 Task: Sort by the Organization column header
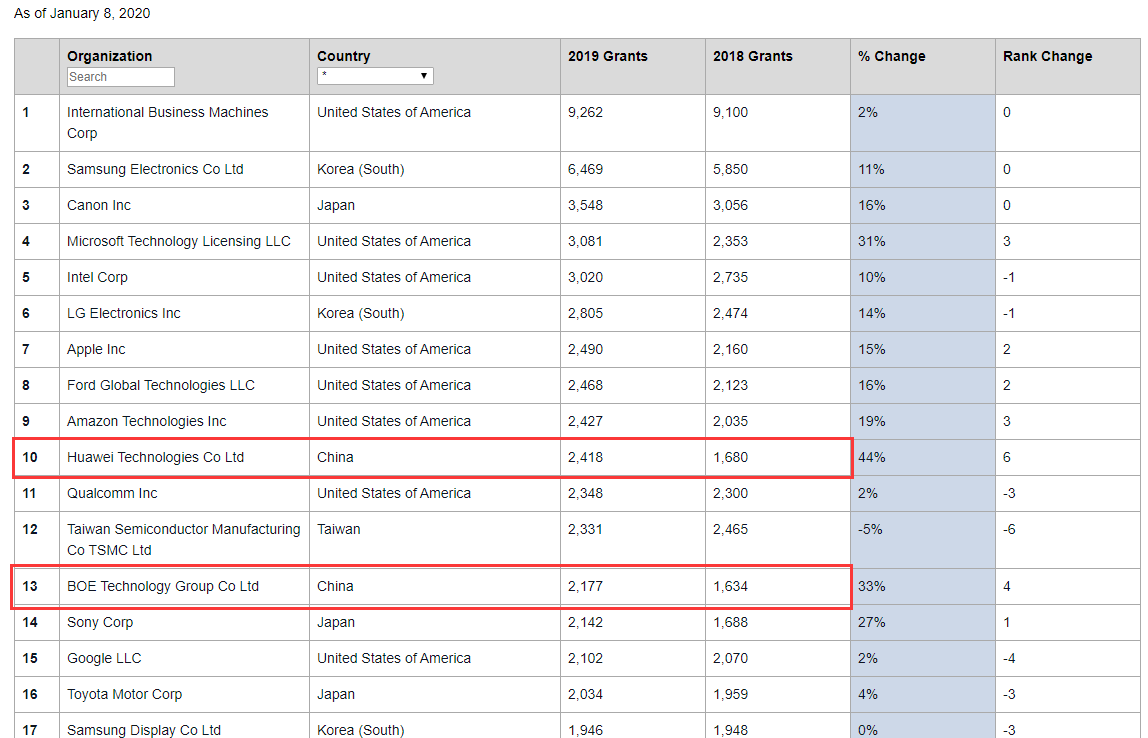pos(110,56)
